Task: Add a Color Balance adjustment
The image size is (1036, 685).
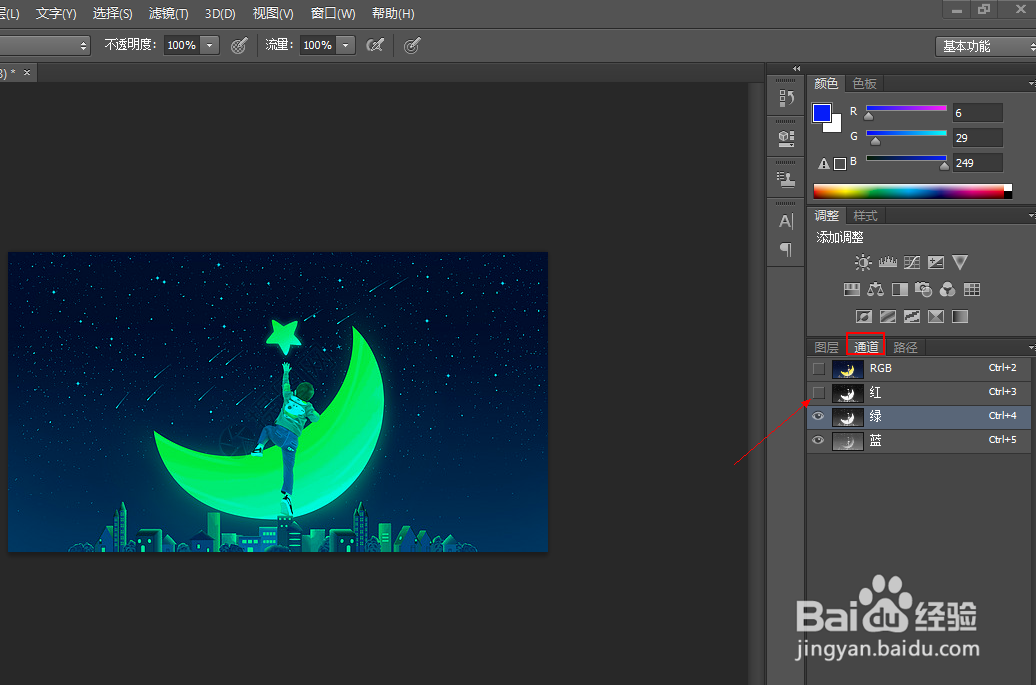Action: tap(875, 289)
